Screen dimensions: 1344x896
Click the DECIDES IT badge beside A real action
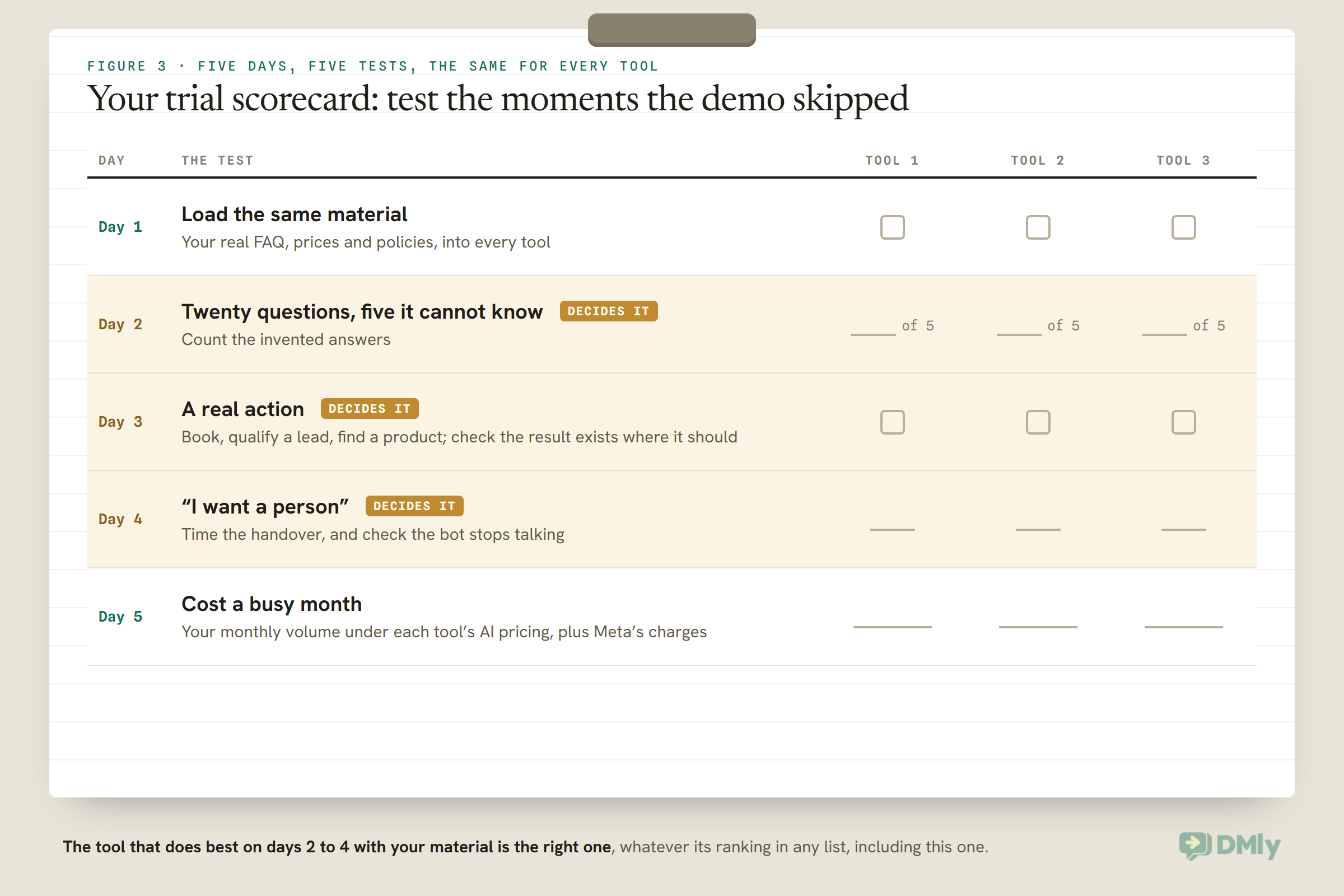click(370, 409)
